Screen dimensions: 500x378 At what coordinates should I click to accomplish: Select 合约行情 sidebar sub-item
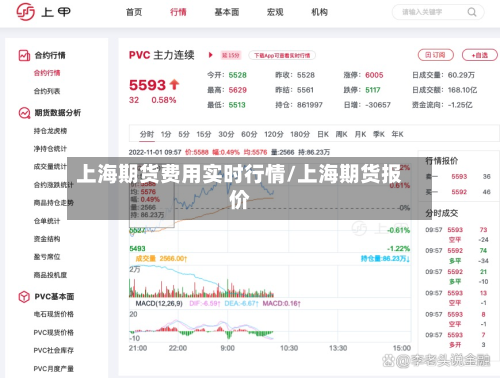(x=47, y=73)
